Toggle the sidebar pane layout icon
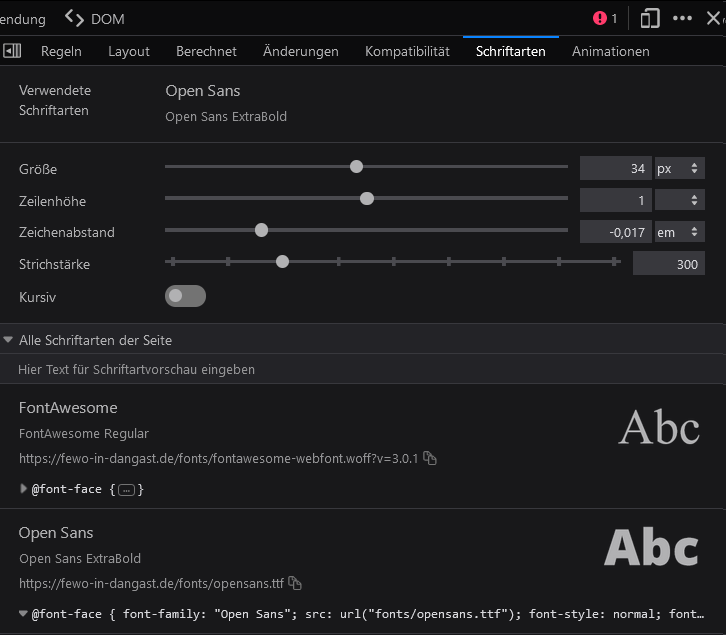726x635 pixels. click(12, 51)
